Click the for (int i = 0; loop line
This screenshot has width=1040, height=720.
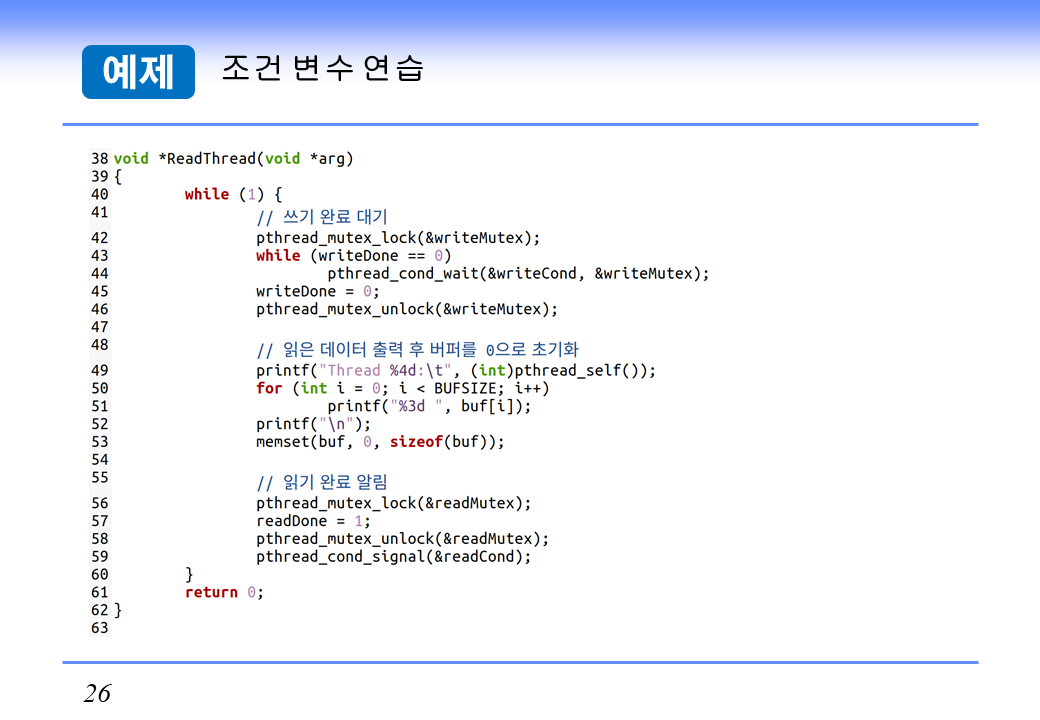coord(403,389)
